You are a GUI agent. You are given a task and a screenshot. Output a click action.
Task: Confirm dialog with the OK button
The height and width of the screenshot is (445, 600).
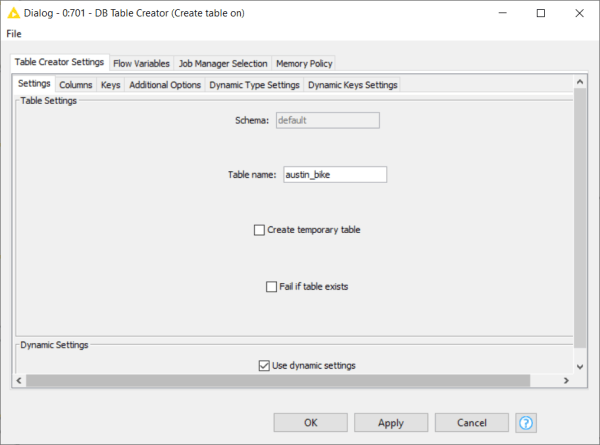point(310,423)
